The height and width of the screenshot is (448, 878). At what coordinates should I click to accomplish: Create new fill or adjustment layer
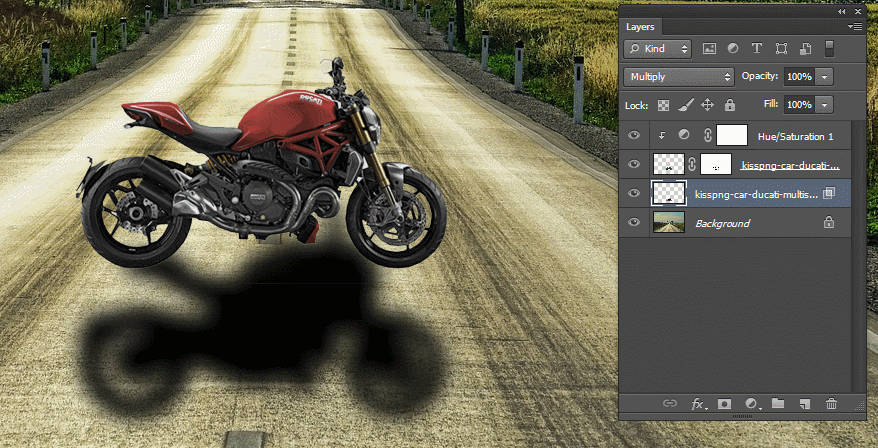click(753, 403)
